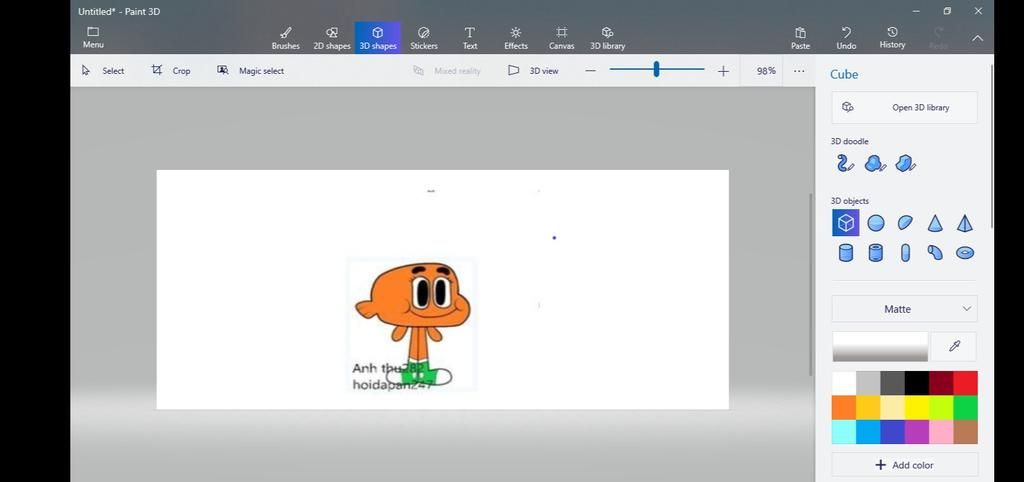Choose the pink color swatch
This screenshot has height=482, width=1024.
tap(941, 432)
